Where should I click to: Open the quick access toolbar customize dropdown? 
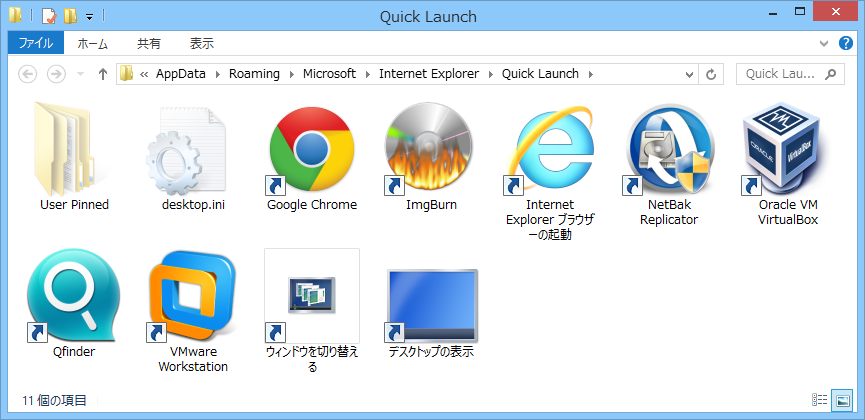click(89, 17)
